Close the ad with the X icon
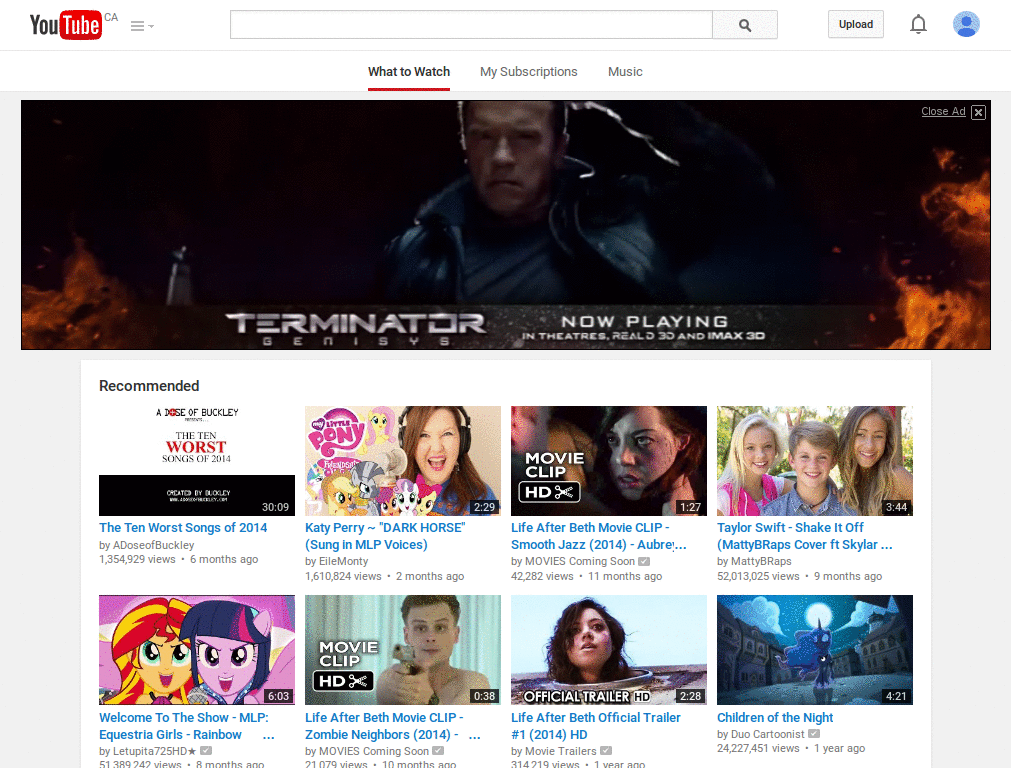Viewport: 1024px width, 768px height. pyautogui.click(x=978, y=112)
